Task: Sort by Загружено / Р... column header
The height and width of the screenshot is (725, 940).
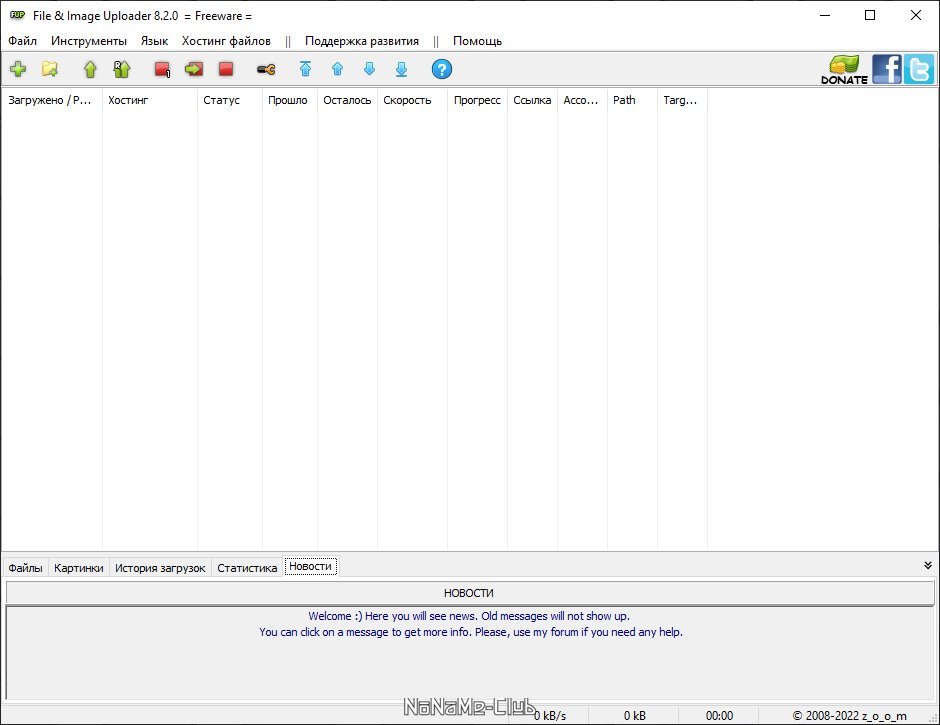Action: 52,100
